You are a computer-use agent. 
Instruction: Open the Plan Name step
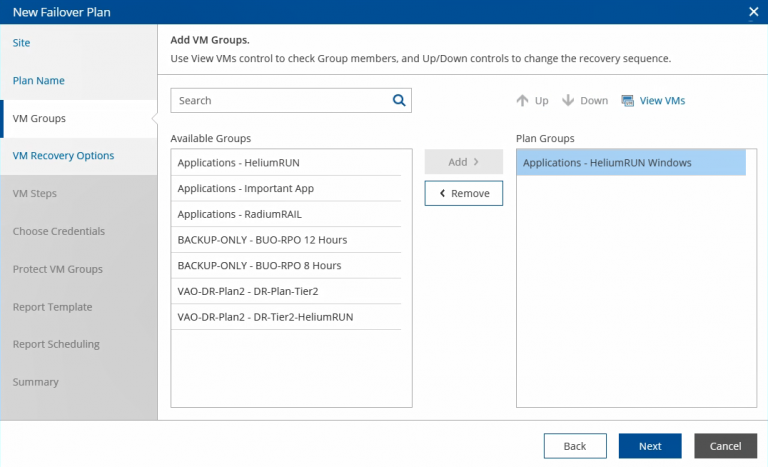78,80
